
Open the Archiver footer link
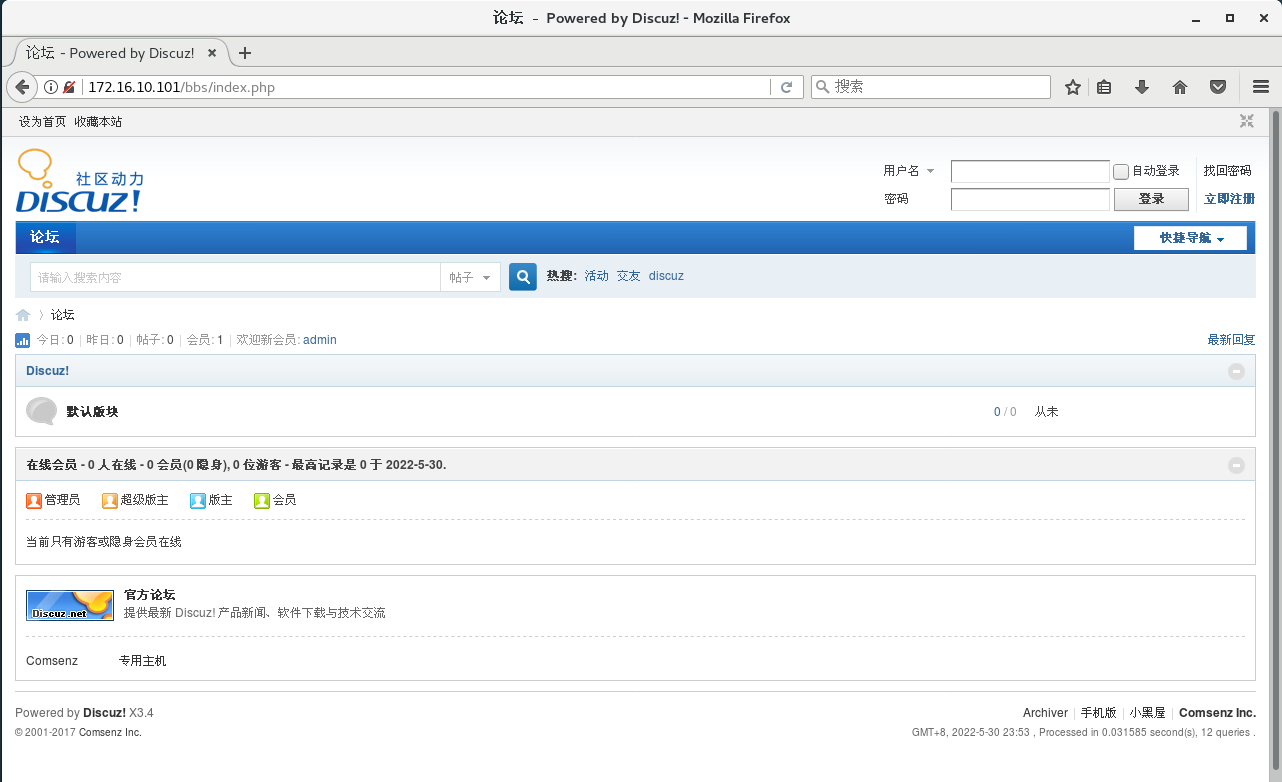coord(1045,713)
